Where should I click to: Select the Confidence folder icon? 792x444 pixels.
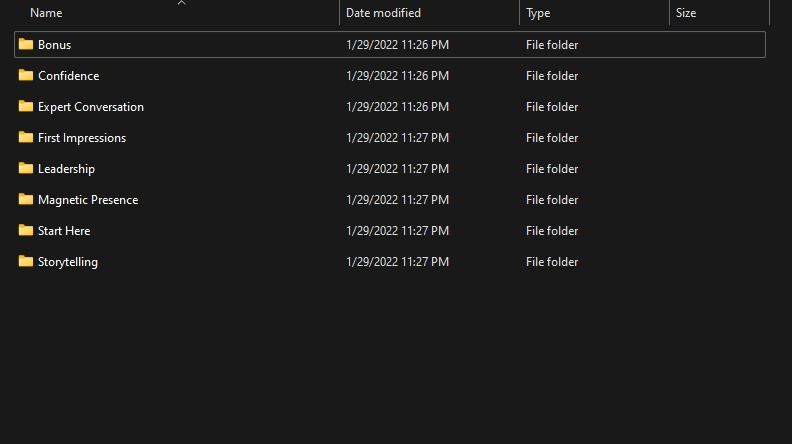click(26, 75)
